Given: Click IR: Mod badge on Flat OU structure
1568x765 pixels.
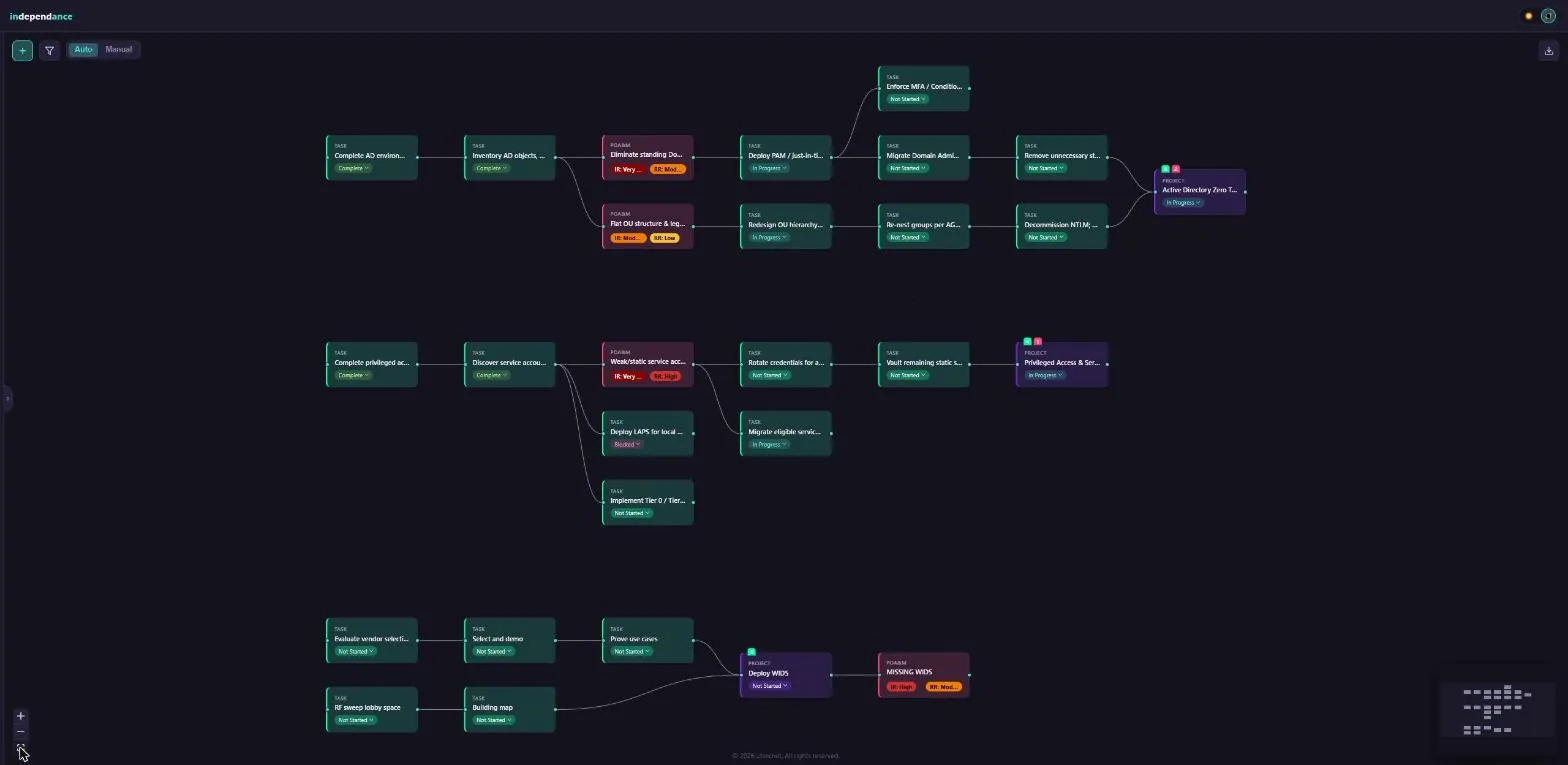Looking at the screenshot, I should pos(628,238).
